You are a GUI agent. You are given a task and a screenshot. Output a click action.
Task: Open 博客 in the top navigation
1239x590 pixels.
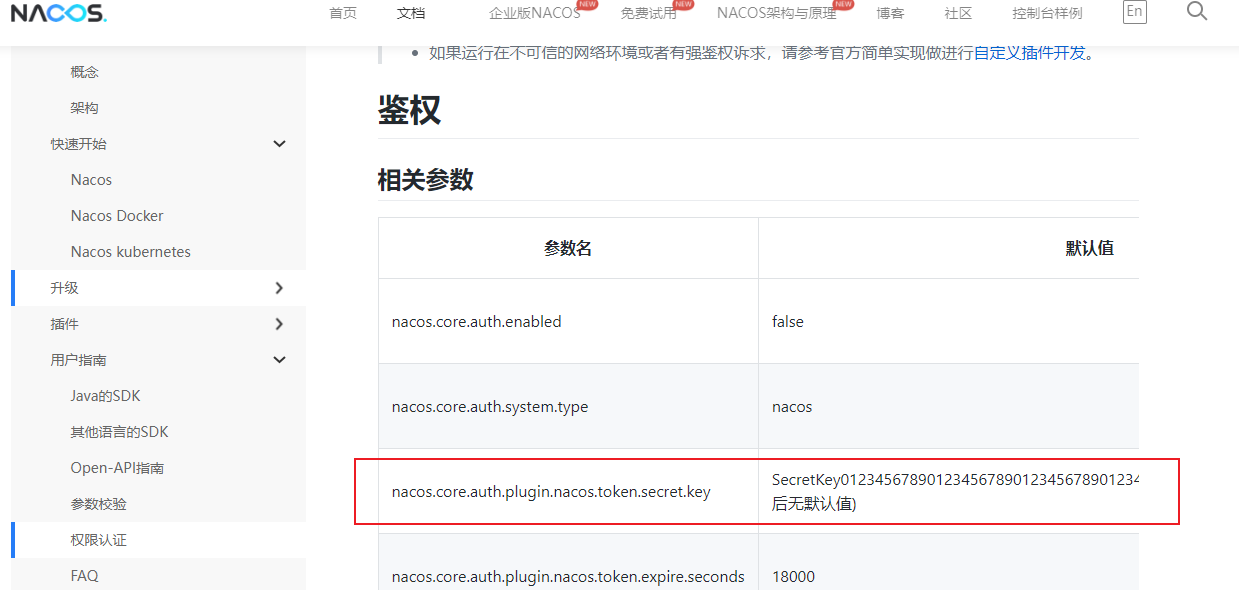[890, 13]
